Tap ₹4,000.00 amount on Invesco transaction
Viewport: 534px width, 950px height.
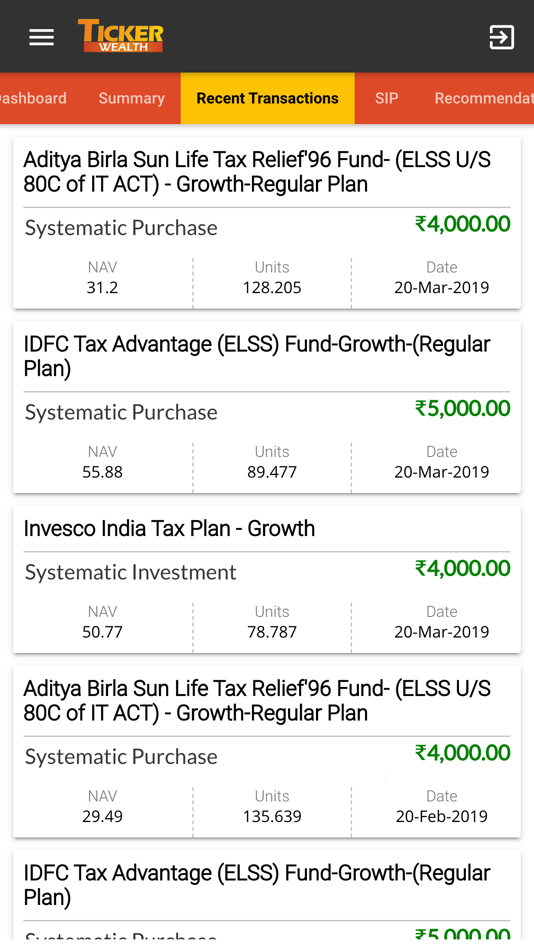[462, 568]
